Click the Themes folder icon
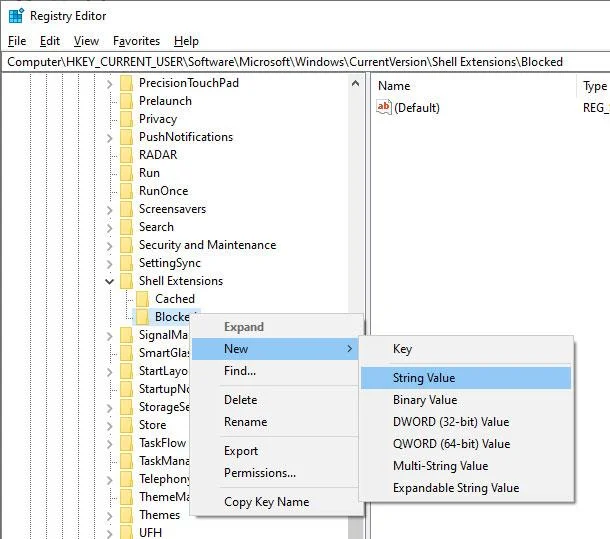This screenshot has height=539, width=610. pos(126,515)
